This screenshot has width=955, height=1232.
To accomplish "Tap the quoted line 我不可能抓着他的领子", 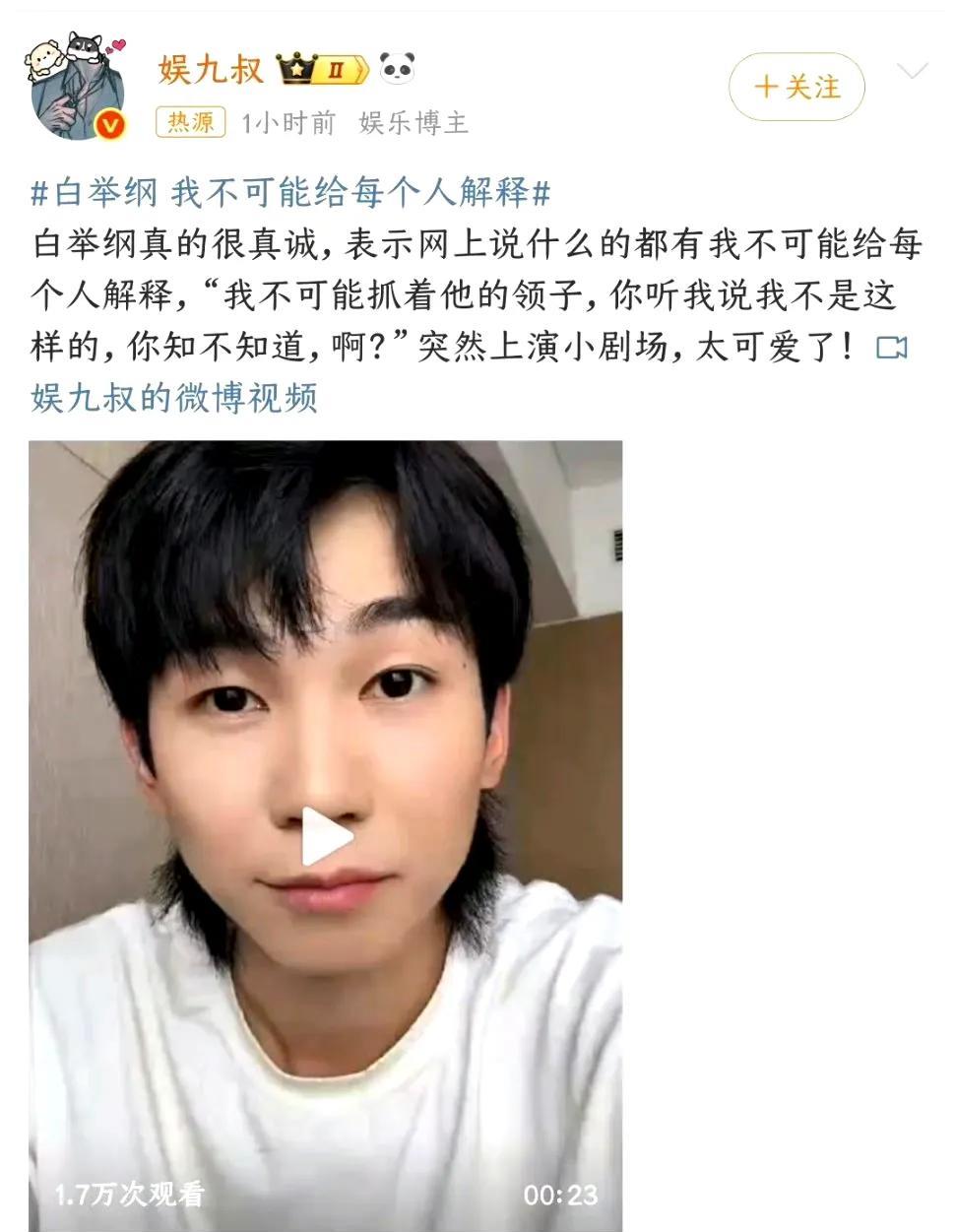I will (x=410, y=295).
